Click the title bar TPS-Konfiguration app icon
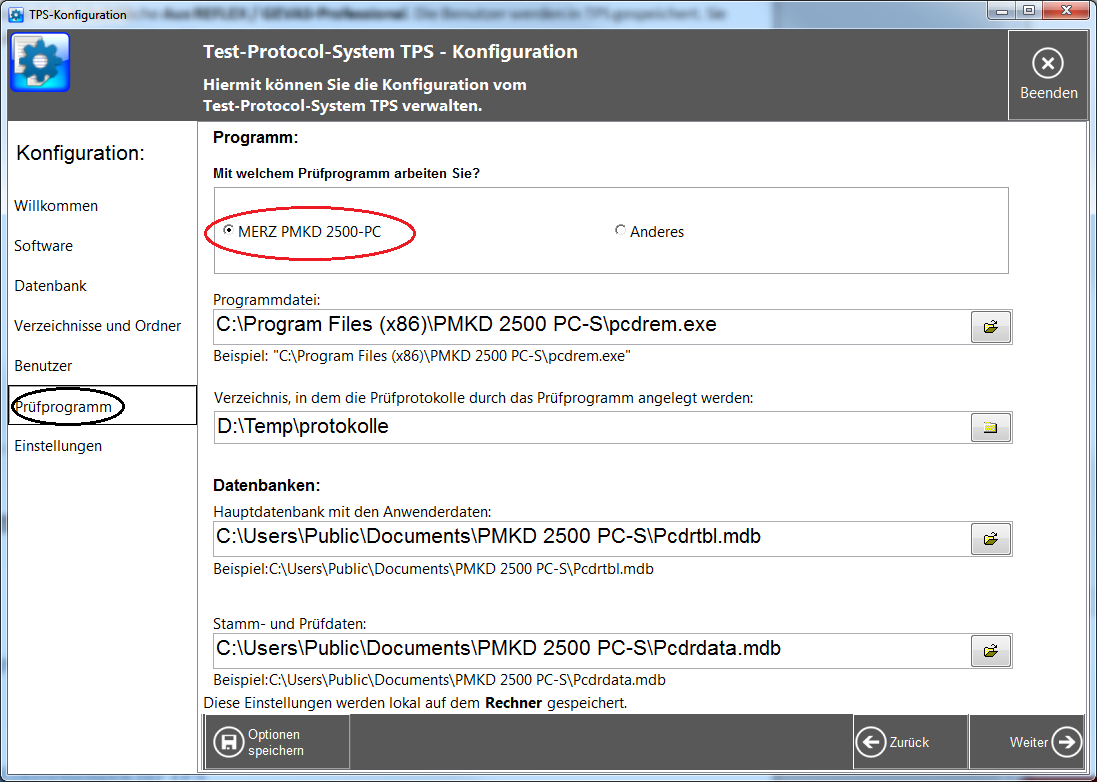Viewport: 1097px width, 782px height. click(x=15, y=14)
